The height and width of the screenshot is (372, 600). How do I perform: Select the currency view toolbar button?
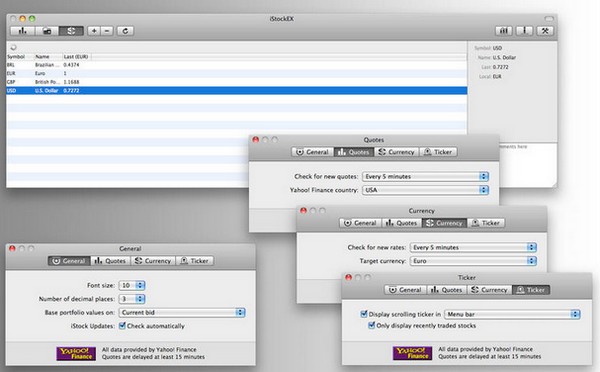(x=71, y=31)
